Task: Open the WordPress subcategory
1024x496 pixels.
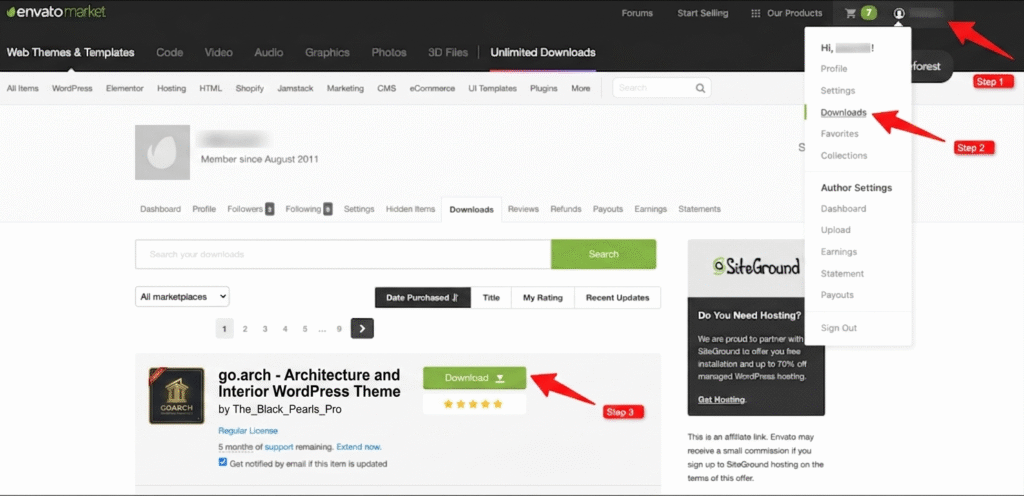Action: pos(72,88)
